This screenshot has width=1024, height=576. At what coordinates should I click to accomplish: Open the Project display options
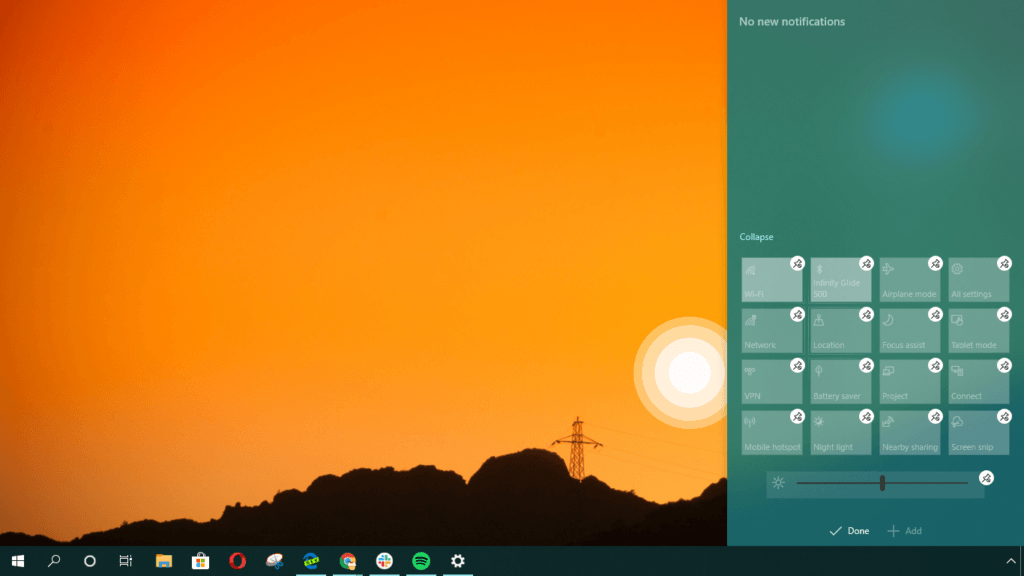(x=909, y=381)
